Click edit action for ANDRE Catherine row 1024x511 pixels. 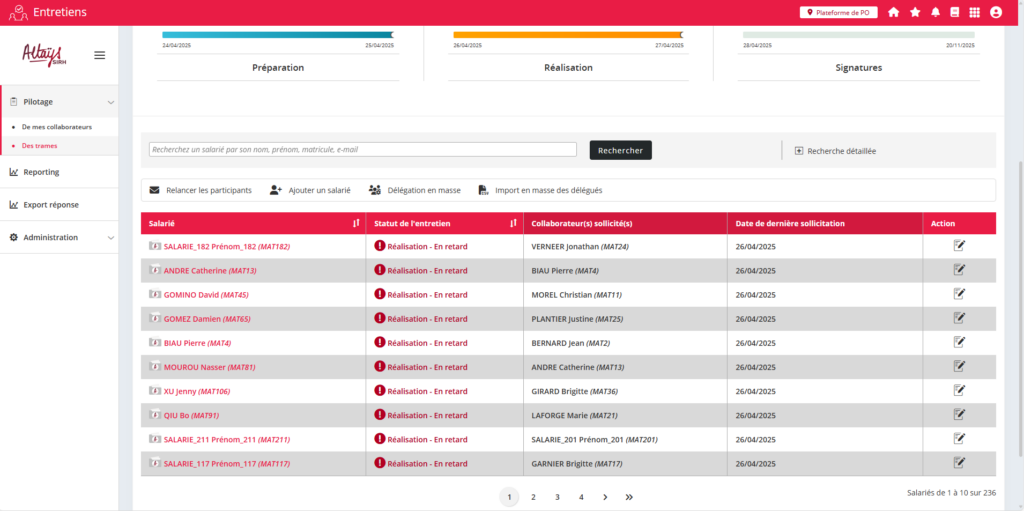(x=959, y=269)
